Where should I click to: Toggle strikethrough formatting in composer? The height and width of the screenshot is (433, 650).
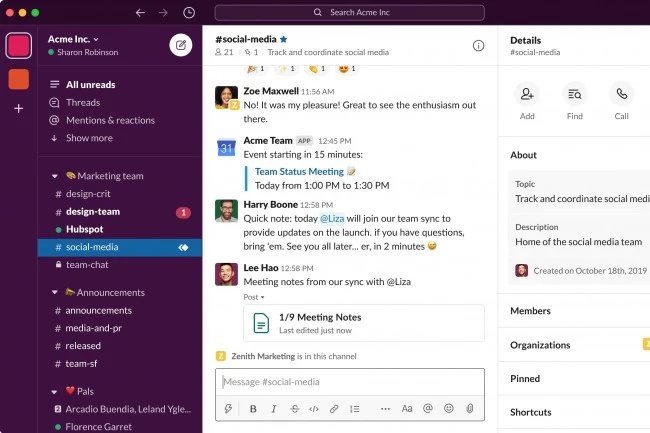pyautogui.click(x=295, y=409)
